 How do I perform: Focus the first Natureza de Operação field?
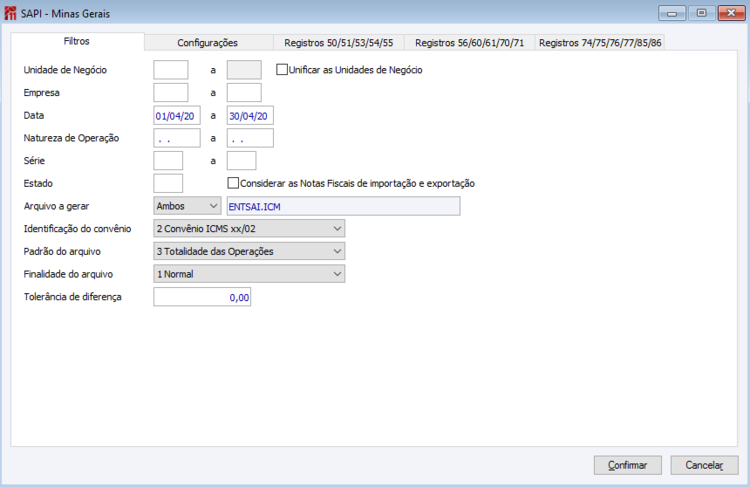point(177,138)
